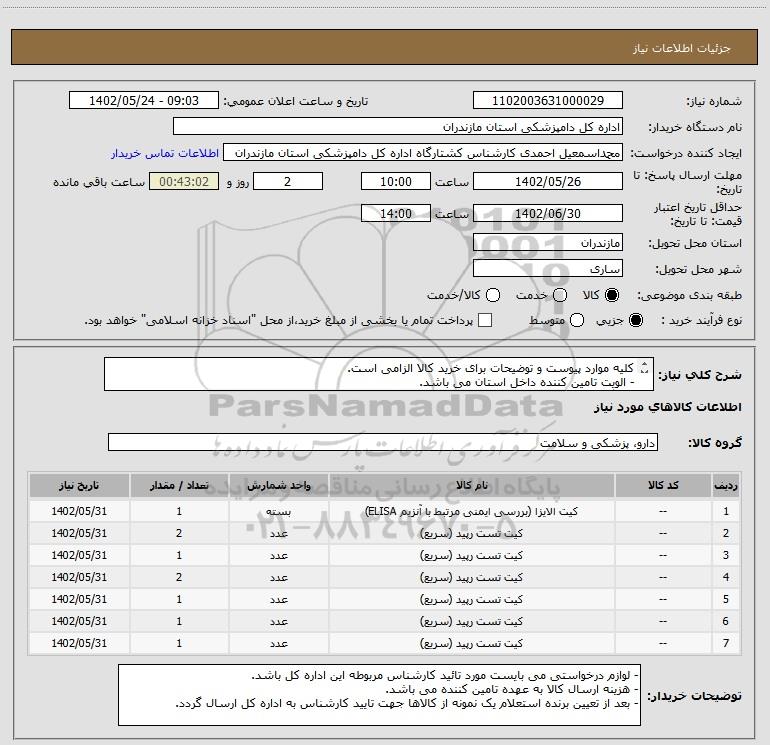
Task: Click the rapid test kit name in row 3
Action: (x=471, y=555)
